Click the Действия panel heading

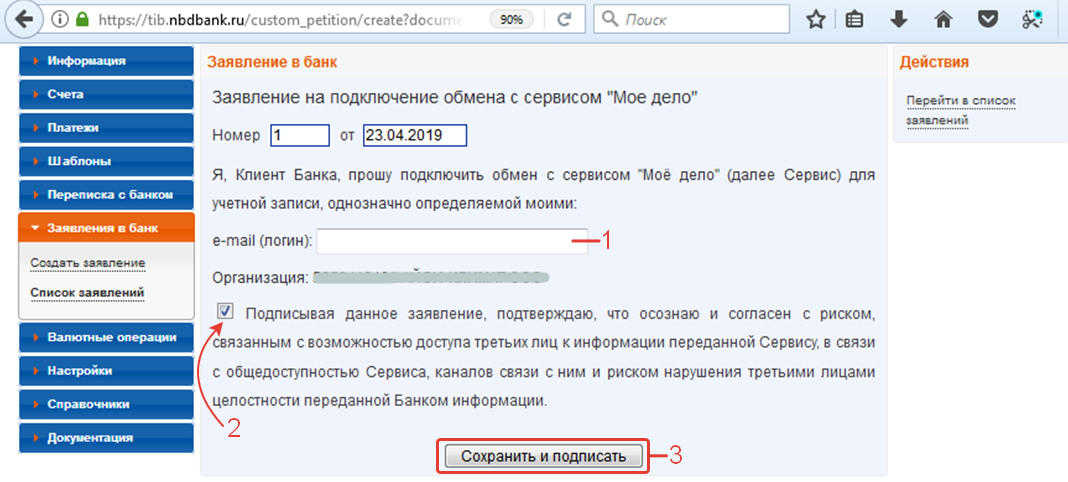[934, 63]
